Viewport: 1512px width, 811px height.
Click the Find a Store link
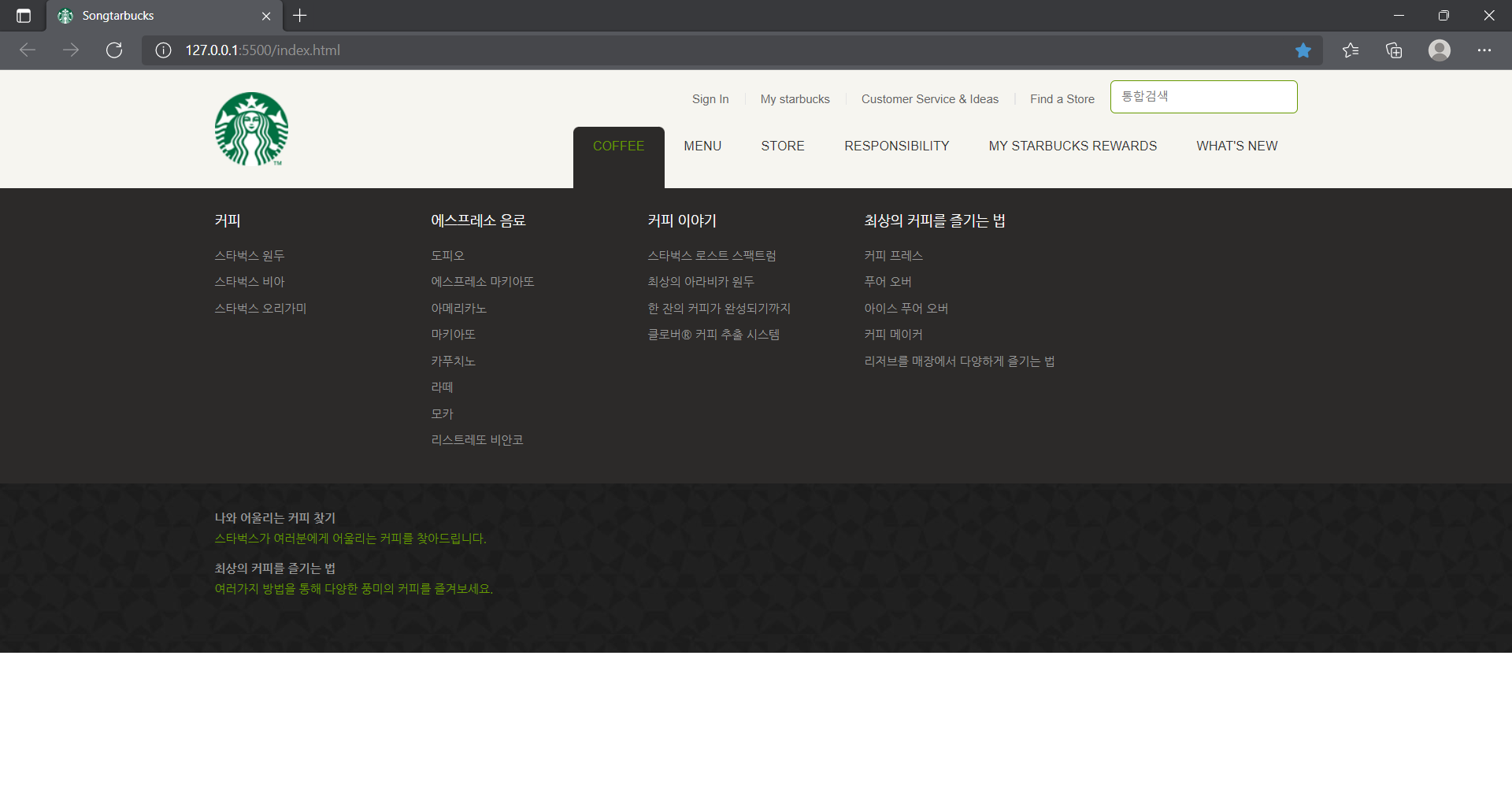tap(1062, 99)
